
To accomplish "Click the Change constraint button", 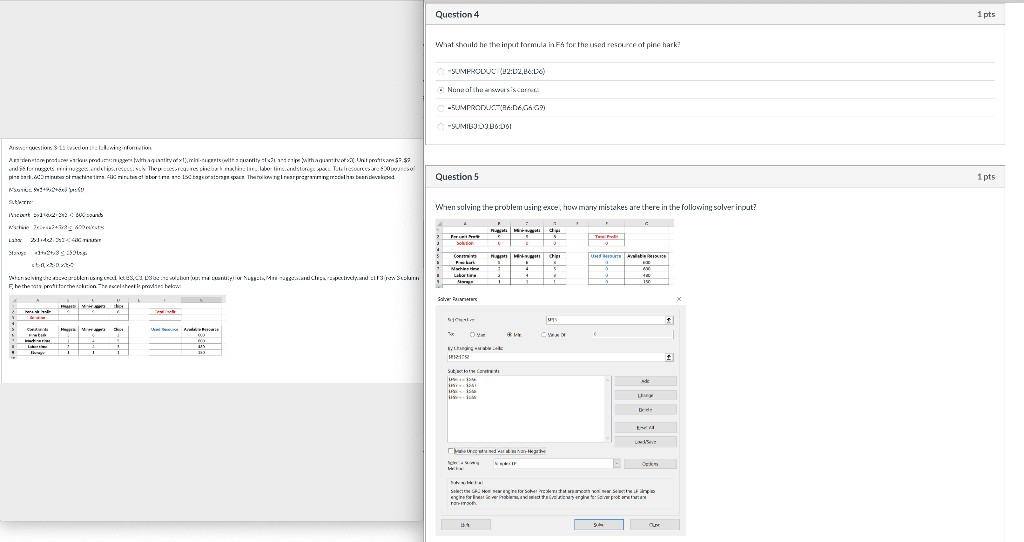I will pos(645,395).
